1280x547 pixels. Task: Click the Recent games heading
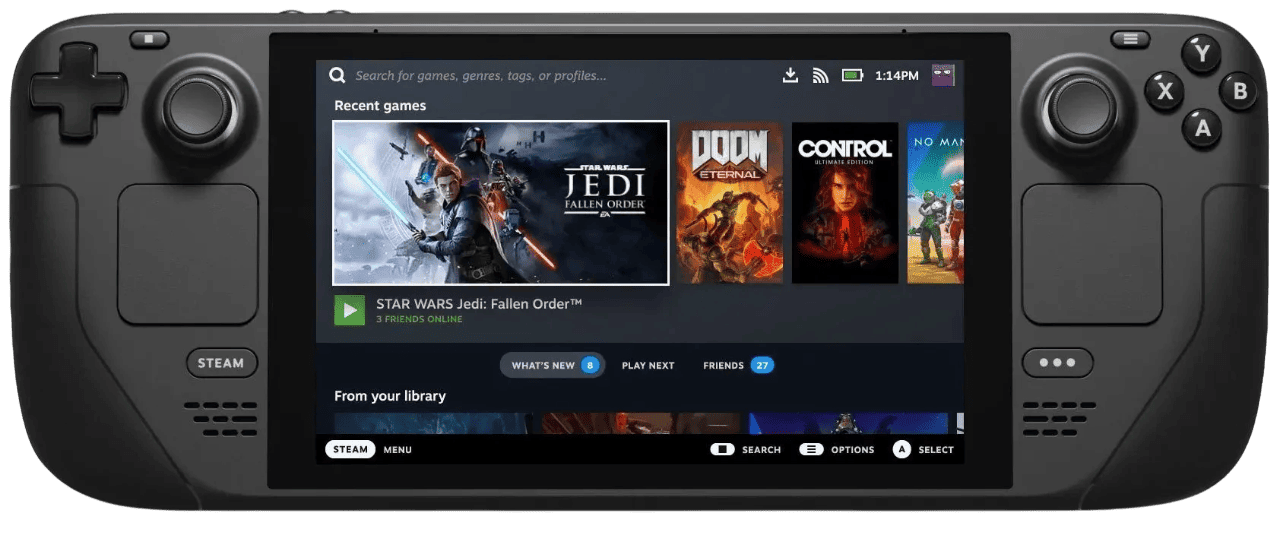tap(380, 105)
